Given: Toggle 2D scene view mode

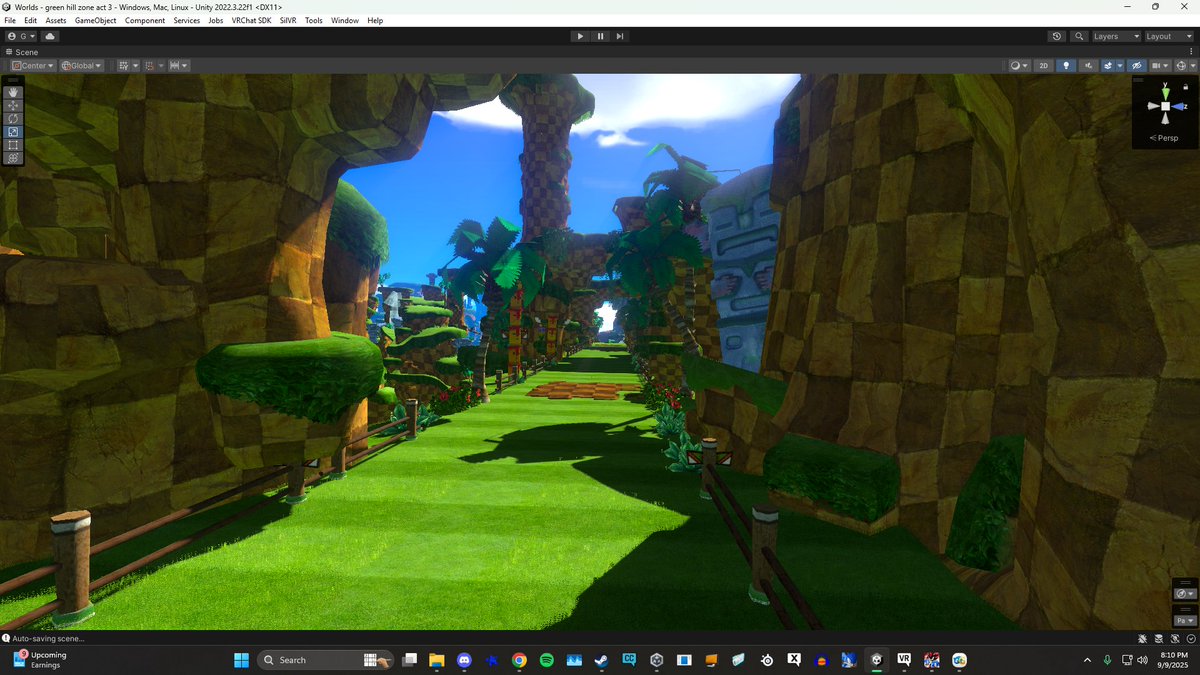Looking at the screenshot, I should pyautogui.click(x=1044, y=65).
